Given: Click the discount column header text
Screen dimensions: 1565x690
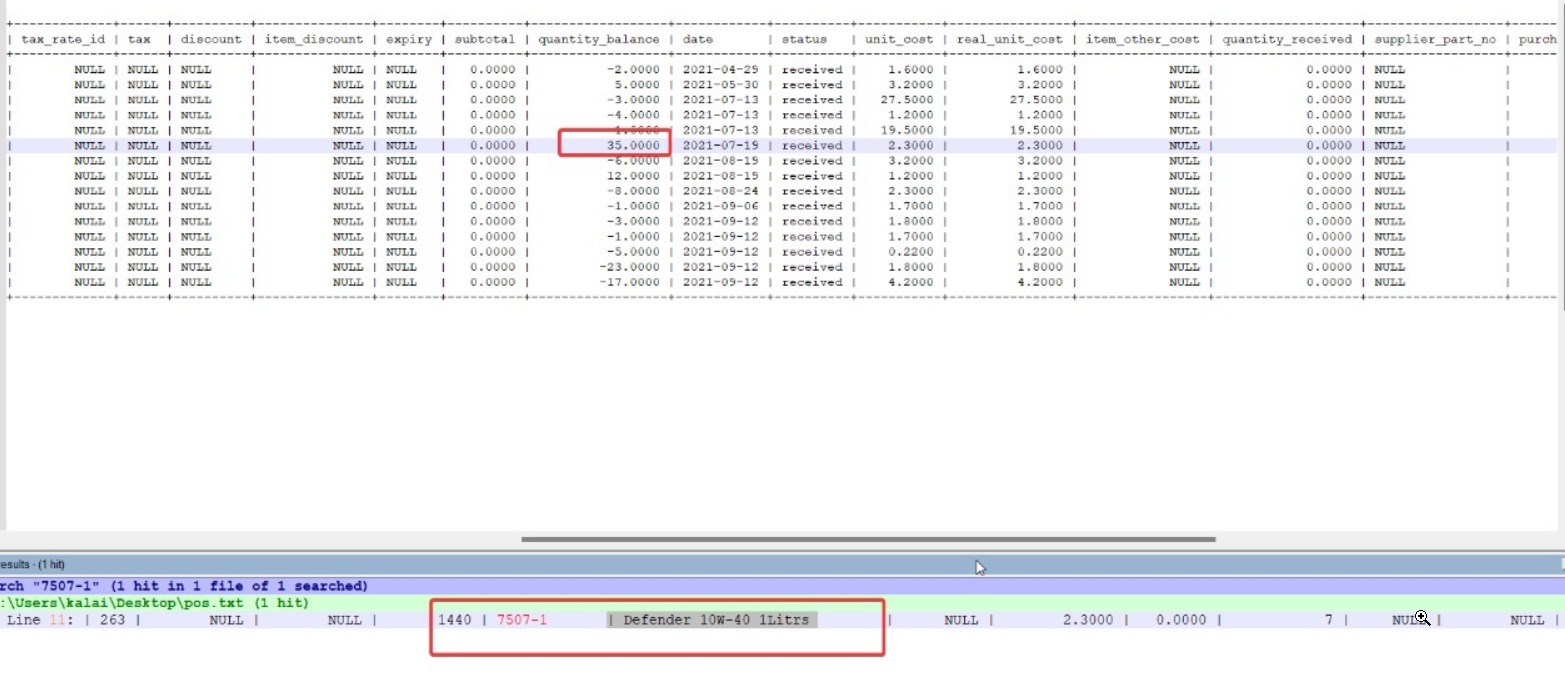Looking at the screenshot, I should 211,40.
